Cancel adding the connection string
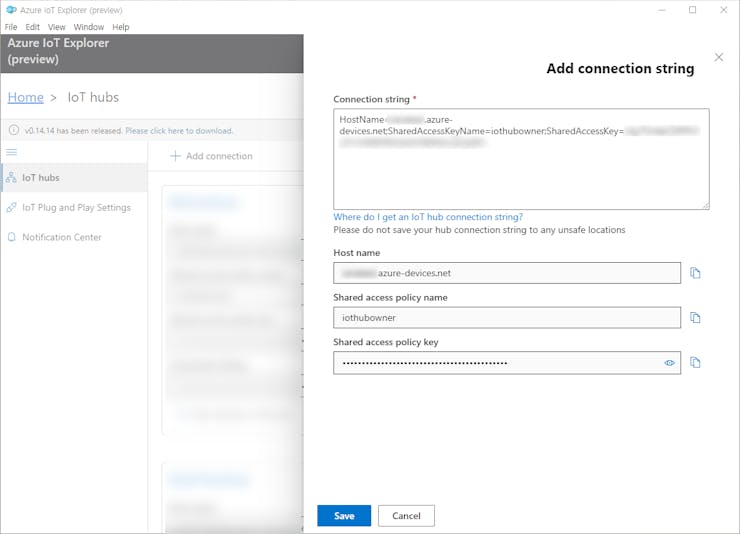Viewport: 740px width, 534px height. coord(406,515)
